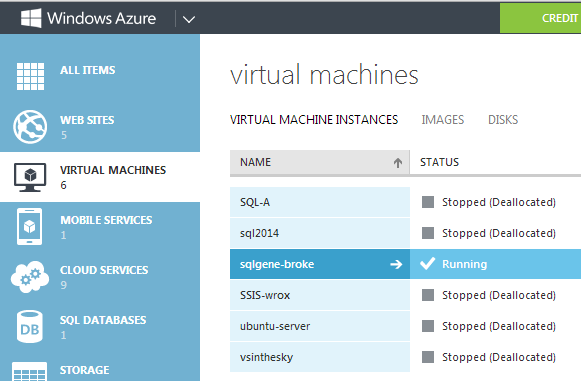Sort by NAME column header
The image size is (581, 381).
point(320,162)
